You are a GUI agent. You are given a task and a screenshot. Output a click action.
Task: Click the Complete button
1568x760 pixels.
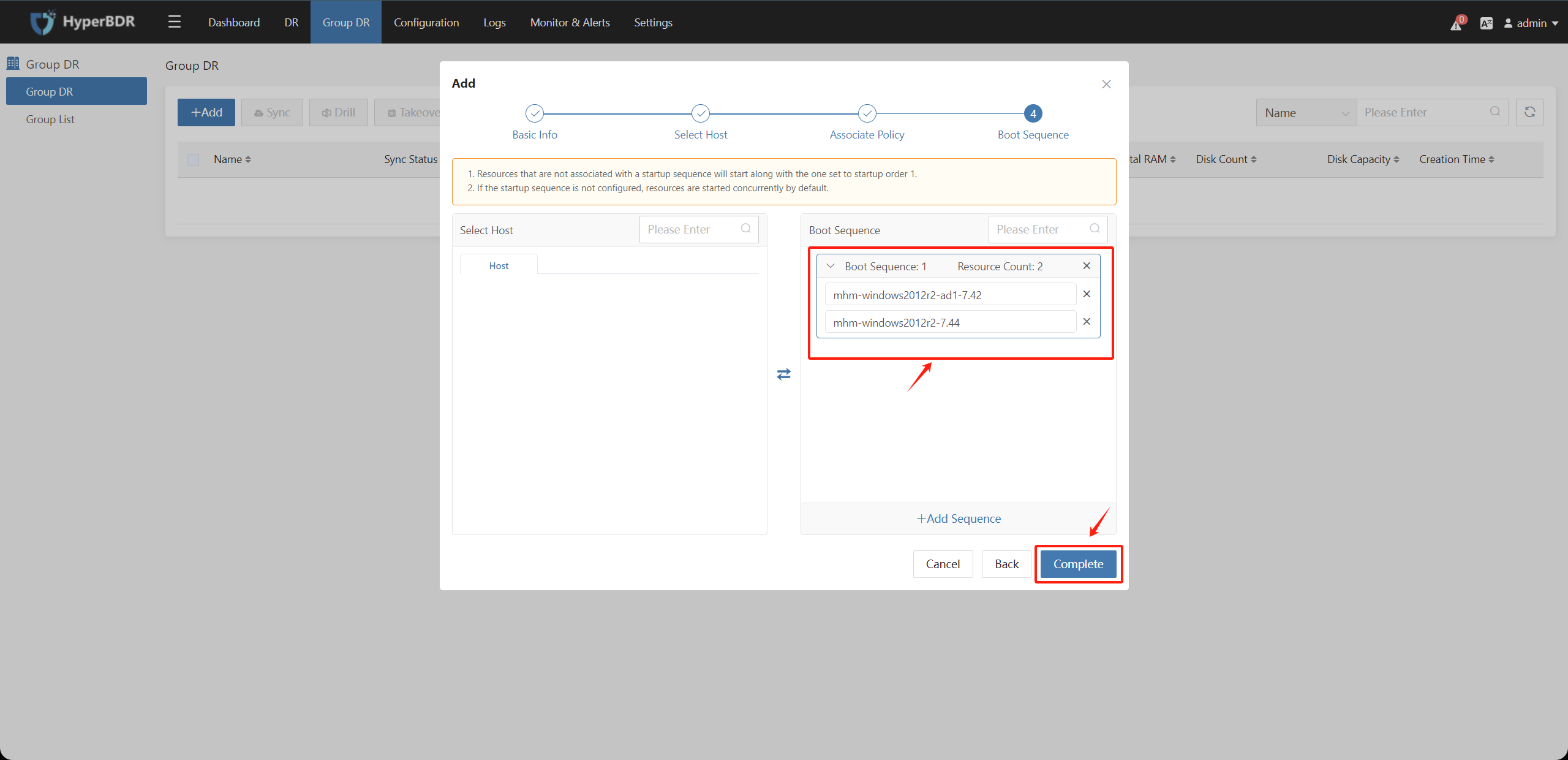click(x=1078, y=564)
